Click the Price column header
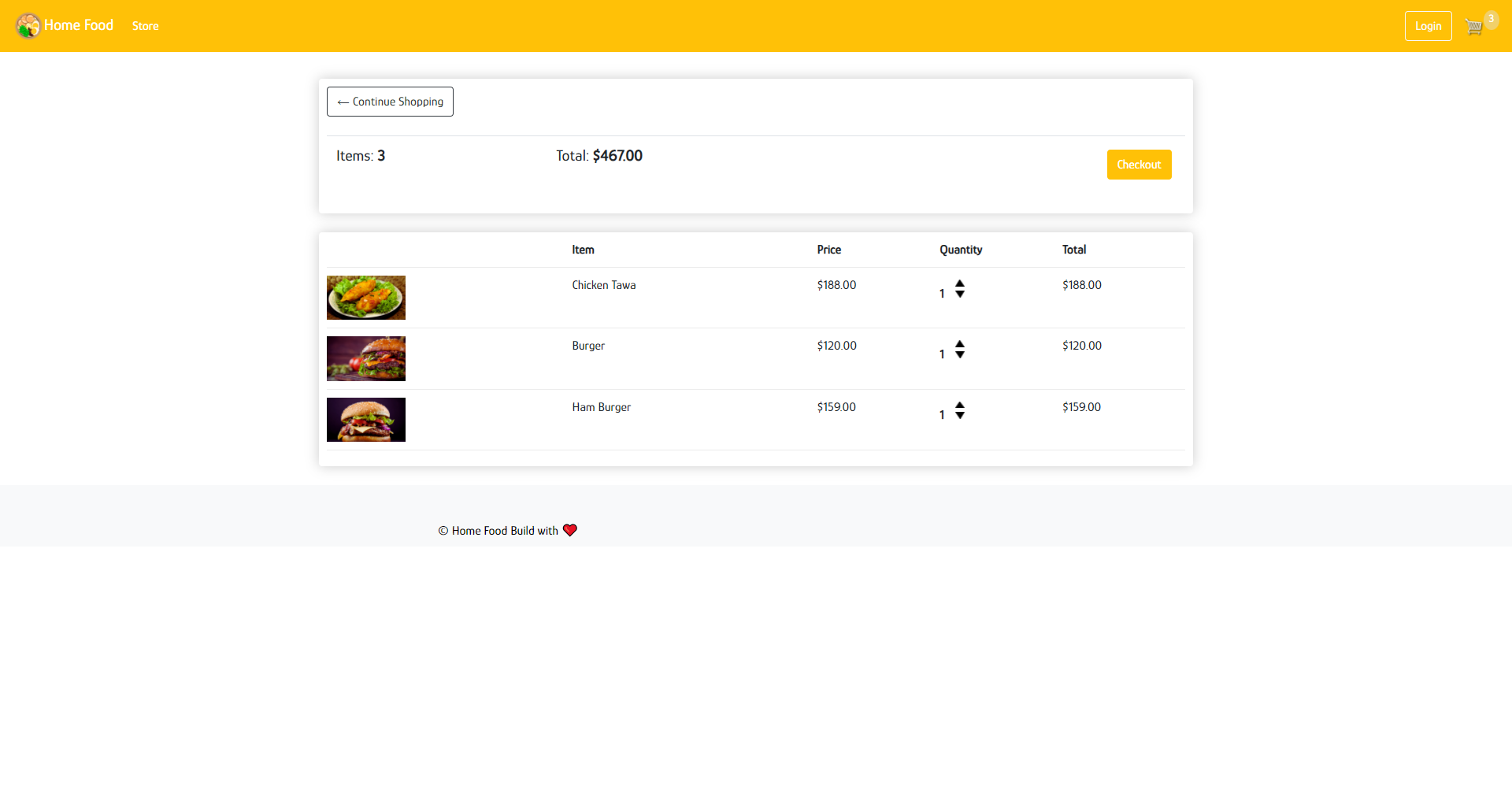Viewport: 1512px width, 793px height. tap(829, 250)
